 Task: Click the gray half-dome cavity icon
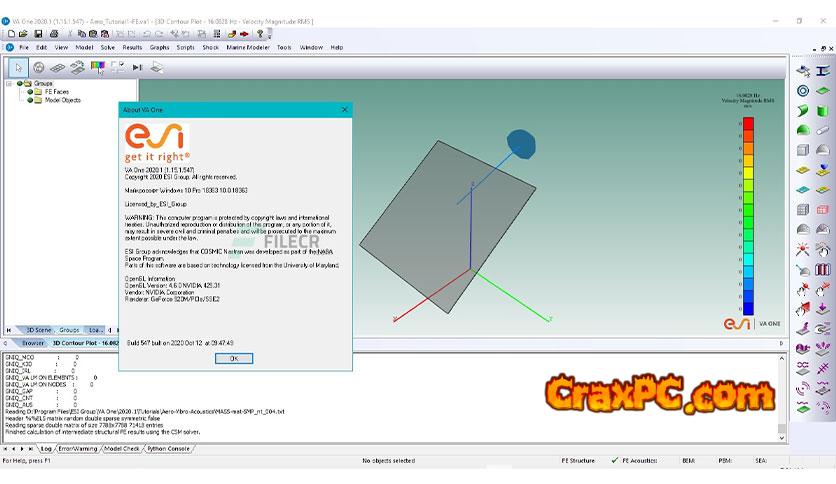[823, 150]
